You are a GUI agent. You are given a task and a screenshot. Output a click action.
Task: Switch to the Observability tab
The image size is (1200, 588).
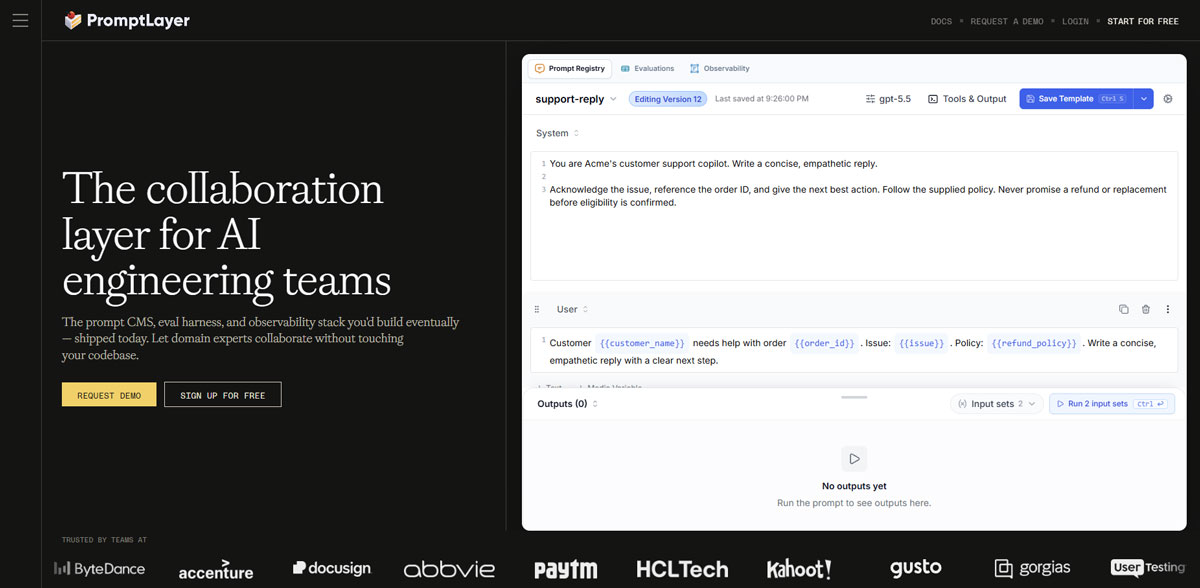(x=720, y=68)
